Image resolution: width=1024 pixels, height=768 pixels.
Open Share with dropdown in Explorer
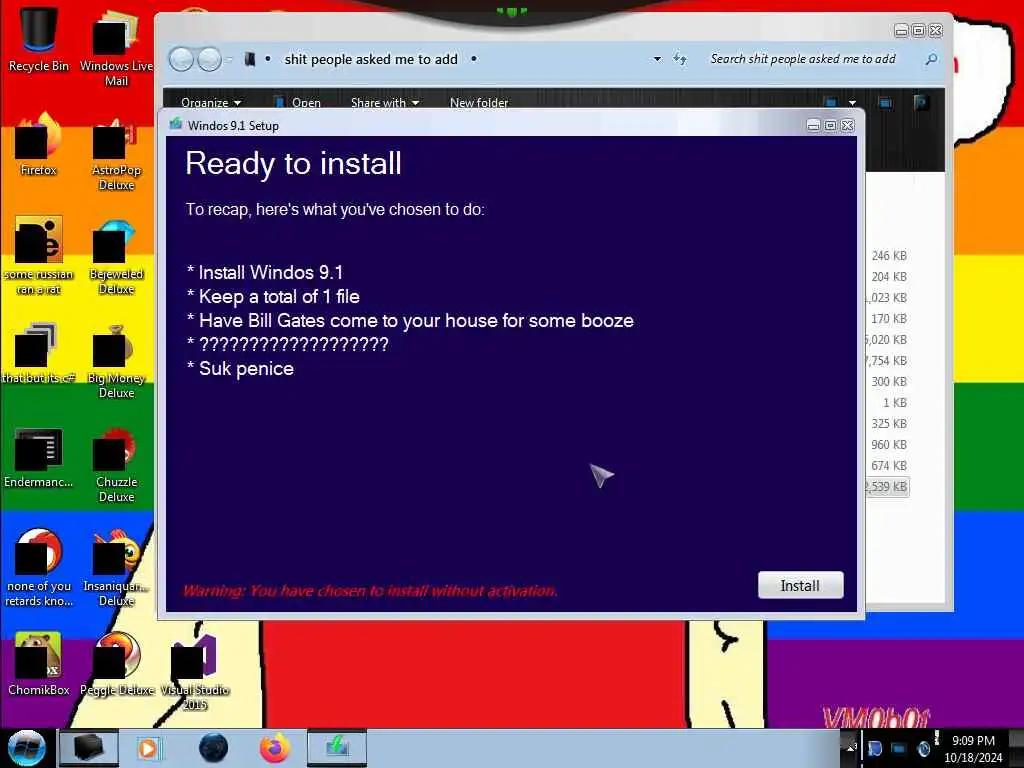pos(385,103)
